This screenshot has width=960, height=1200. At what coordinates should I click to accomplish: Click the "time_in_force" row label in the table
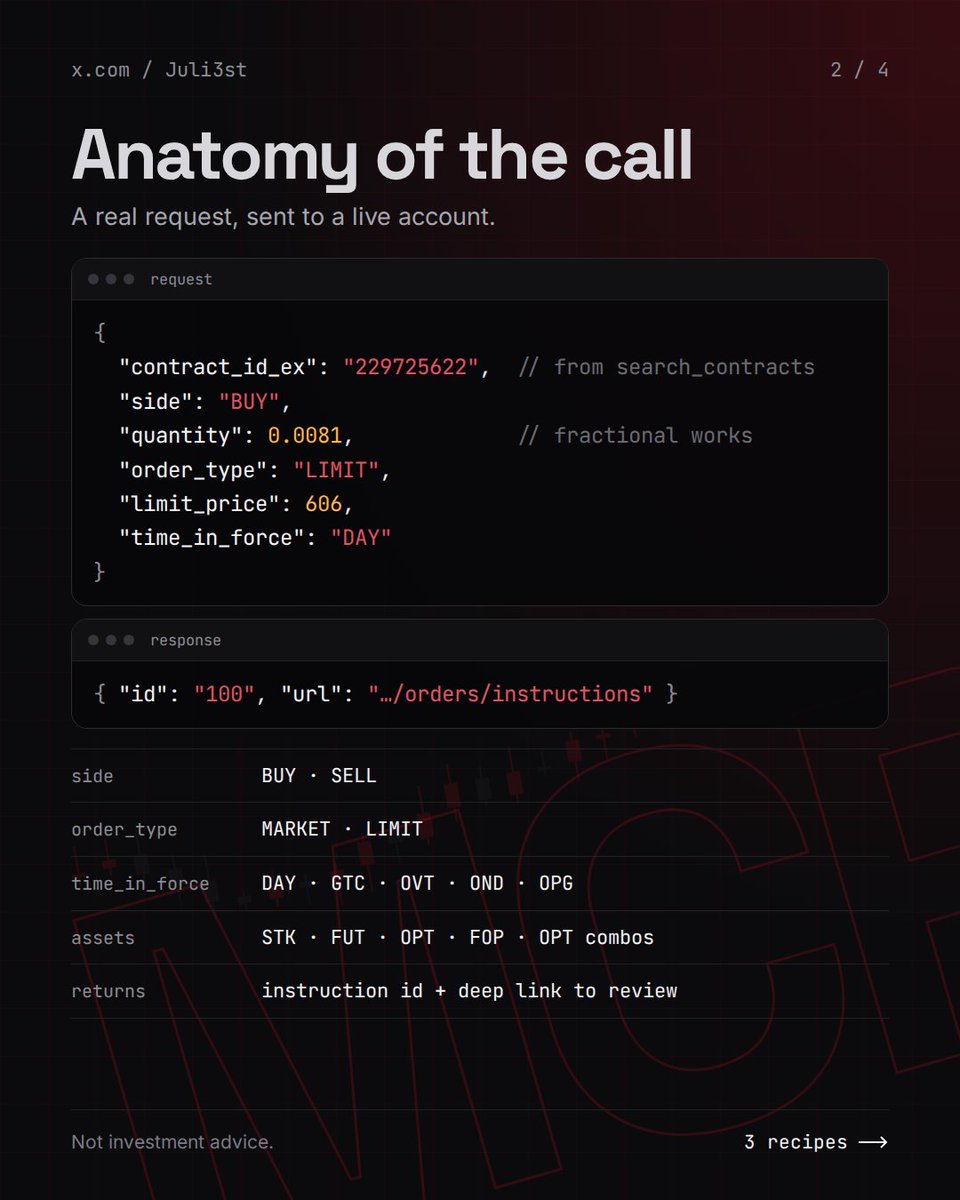(140, 884)
